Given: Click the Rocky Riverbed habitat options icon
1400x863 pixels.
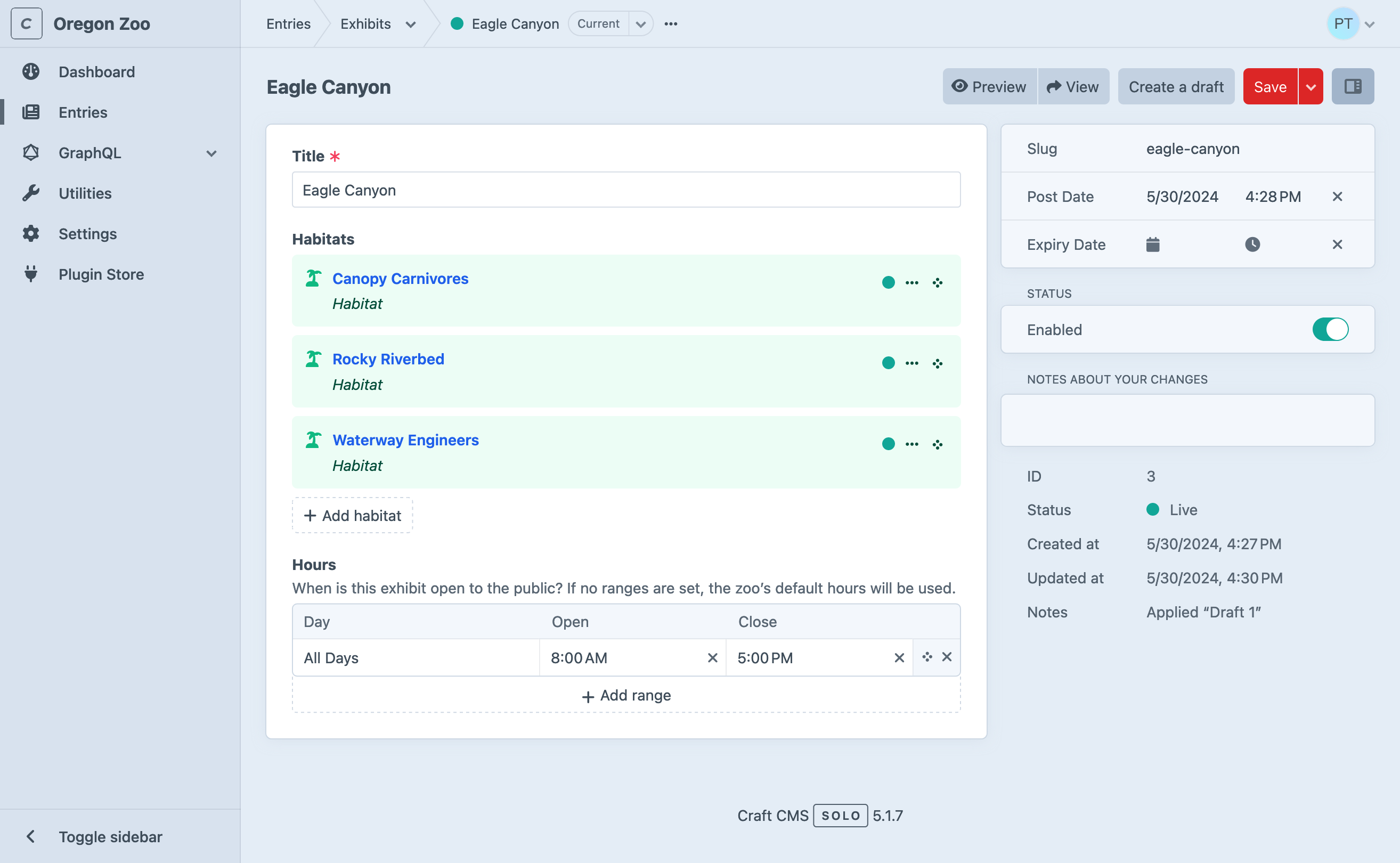Looking at the screenshot, I should [912, 363].
